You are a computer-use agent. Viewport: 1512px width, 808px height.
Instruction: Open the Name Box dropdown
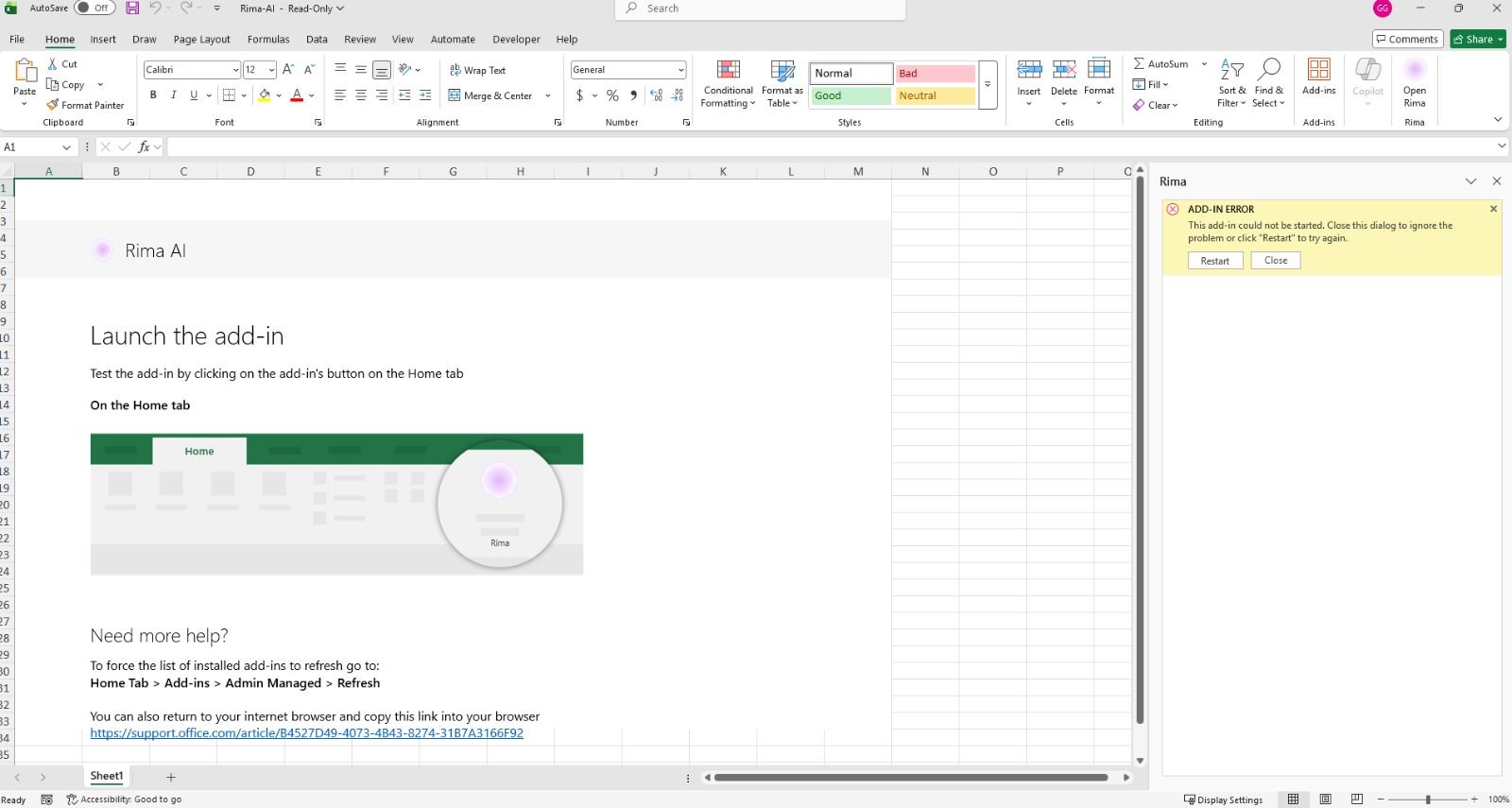pyautogui.click(x=67, y=147)
